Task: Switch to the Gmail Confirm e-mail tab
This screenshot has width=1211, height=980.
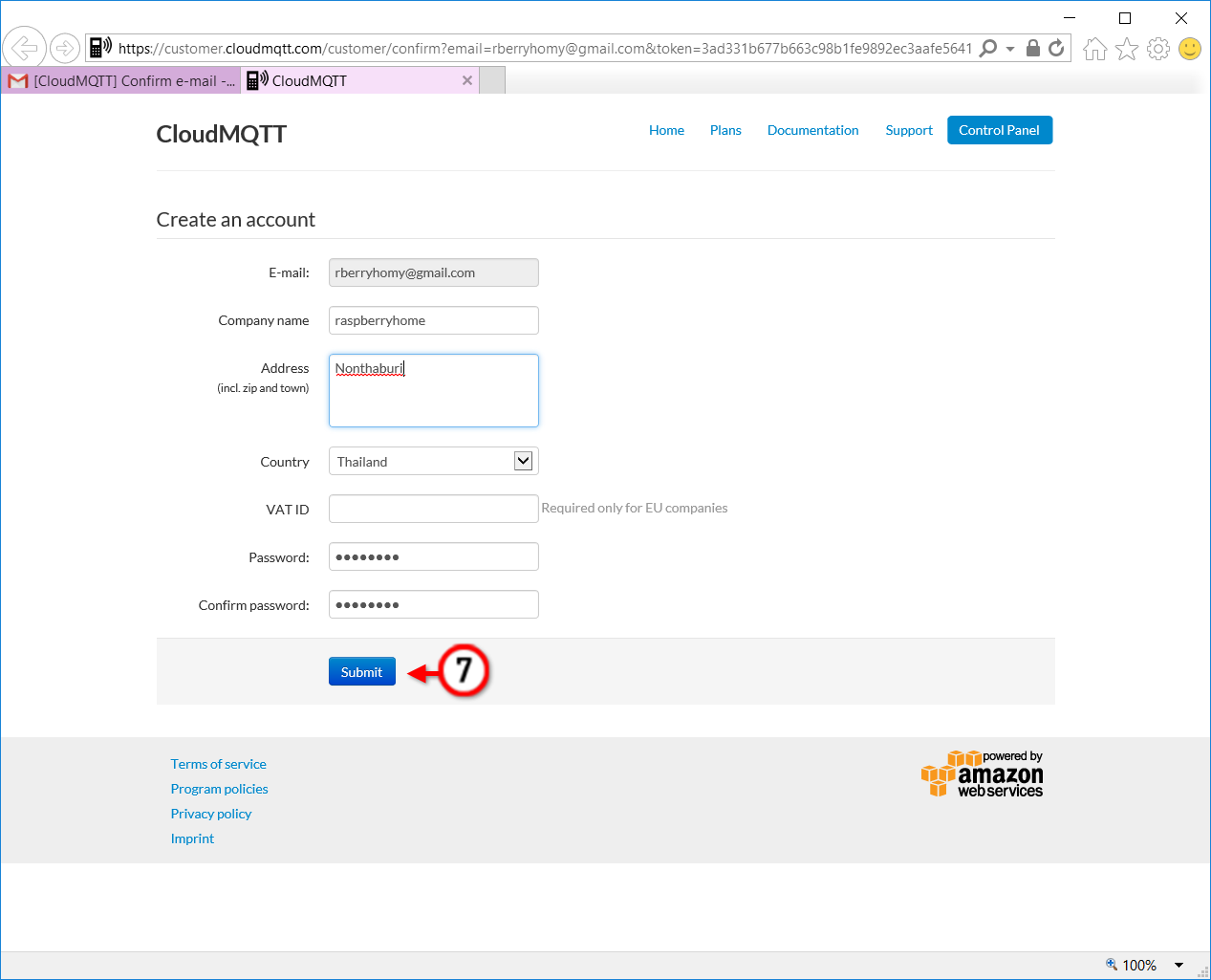Action: (121, 80)
